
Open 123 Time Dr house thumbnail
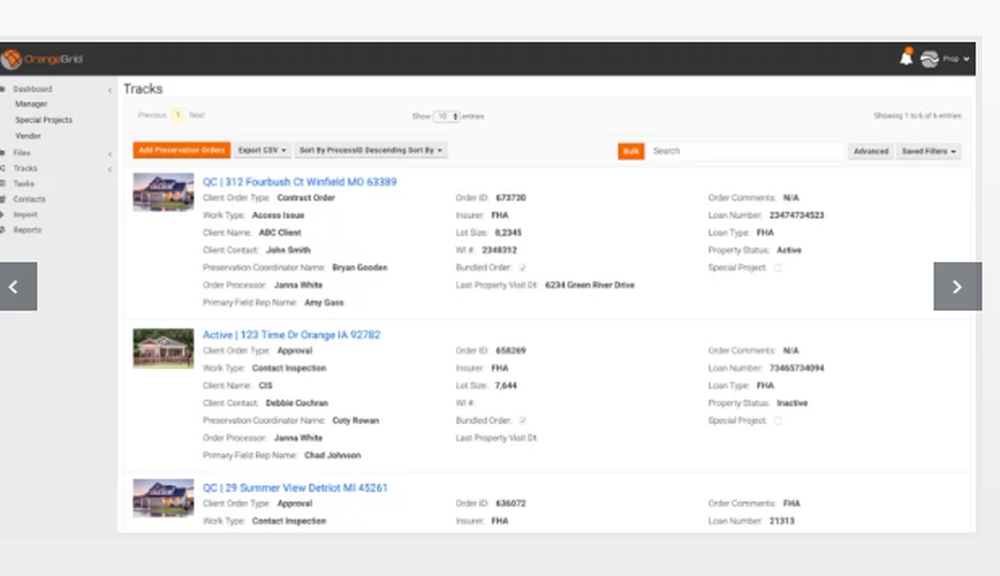click(163, 348)
